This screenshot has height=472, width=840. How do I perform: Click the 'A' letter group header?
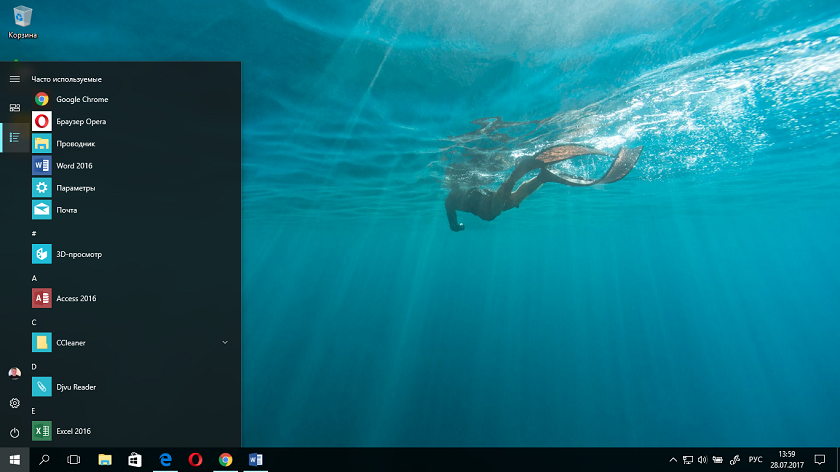[34, 278]
